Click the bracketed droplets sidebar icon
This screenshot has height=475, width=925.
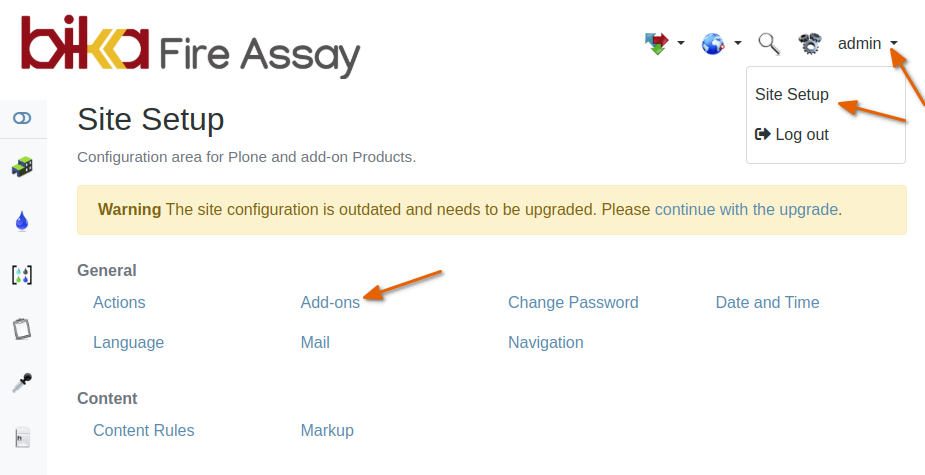coord(22,274)
